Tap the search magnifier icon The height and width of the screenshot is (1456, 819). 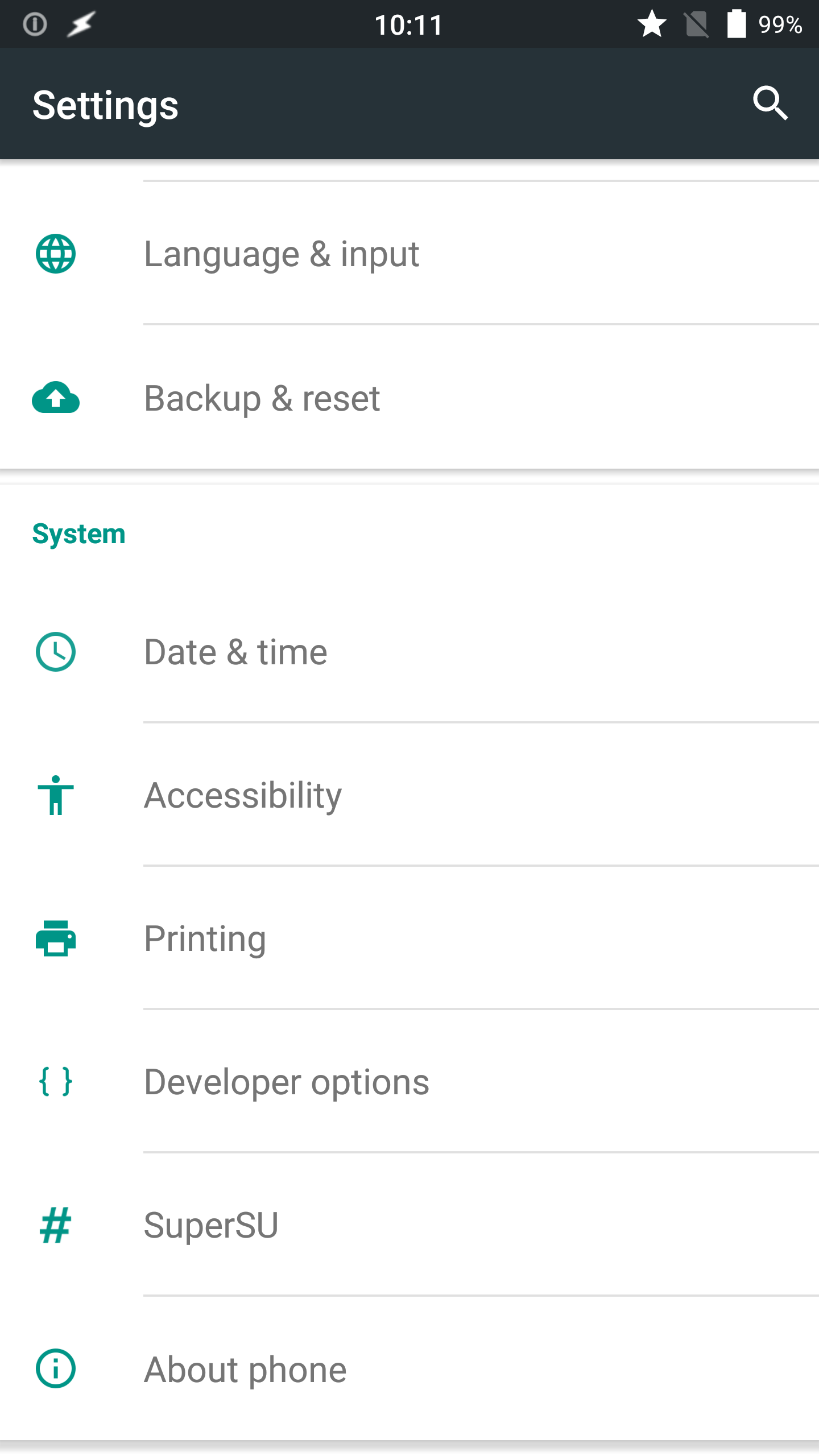[x=770, y=104]
